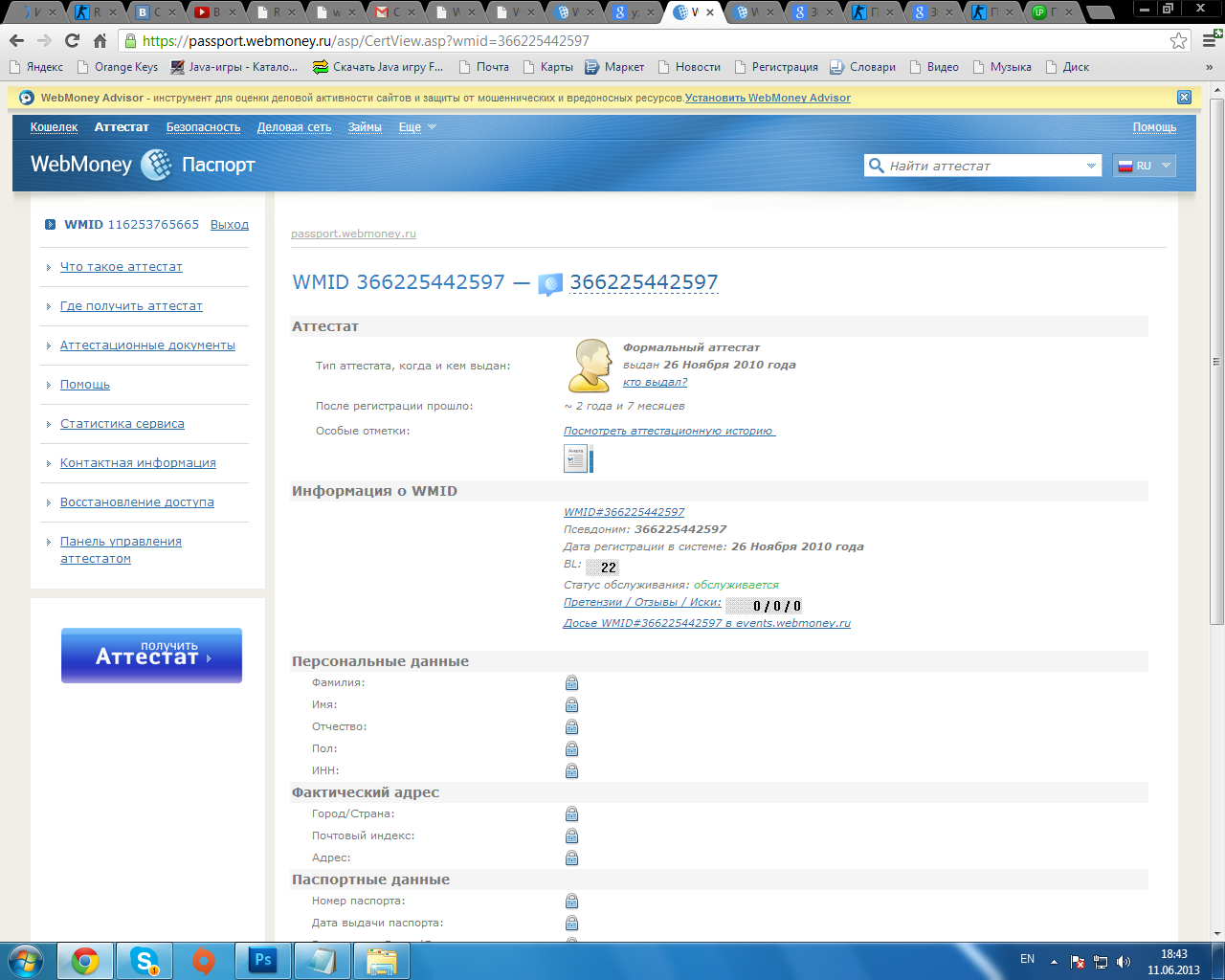Switch to Photoshop in the taskbar

point(263,961)
